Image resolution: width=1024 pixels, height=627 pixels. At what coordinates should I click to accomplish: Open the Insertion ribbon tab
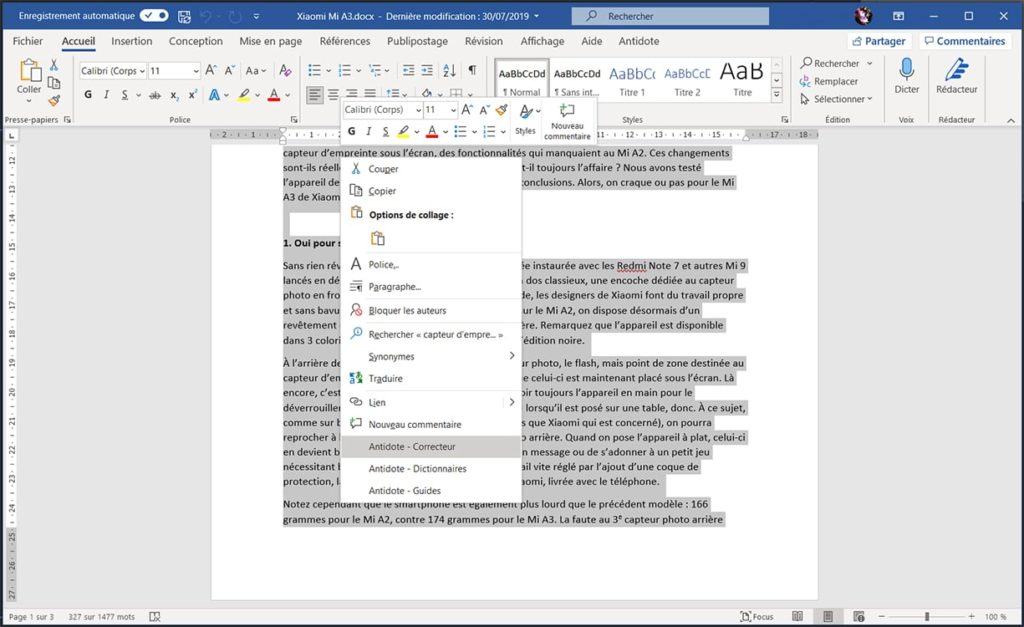click(131, 41)
